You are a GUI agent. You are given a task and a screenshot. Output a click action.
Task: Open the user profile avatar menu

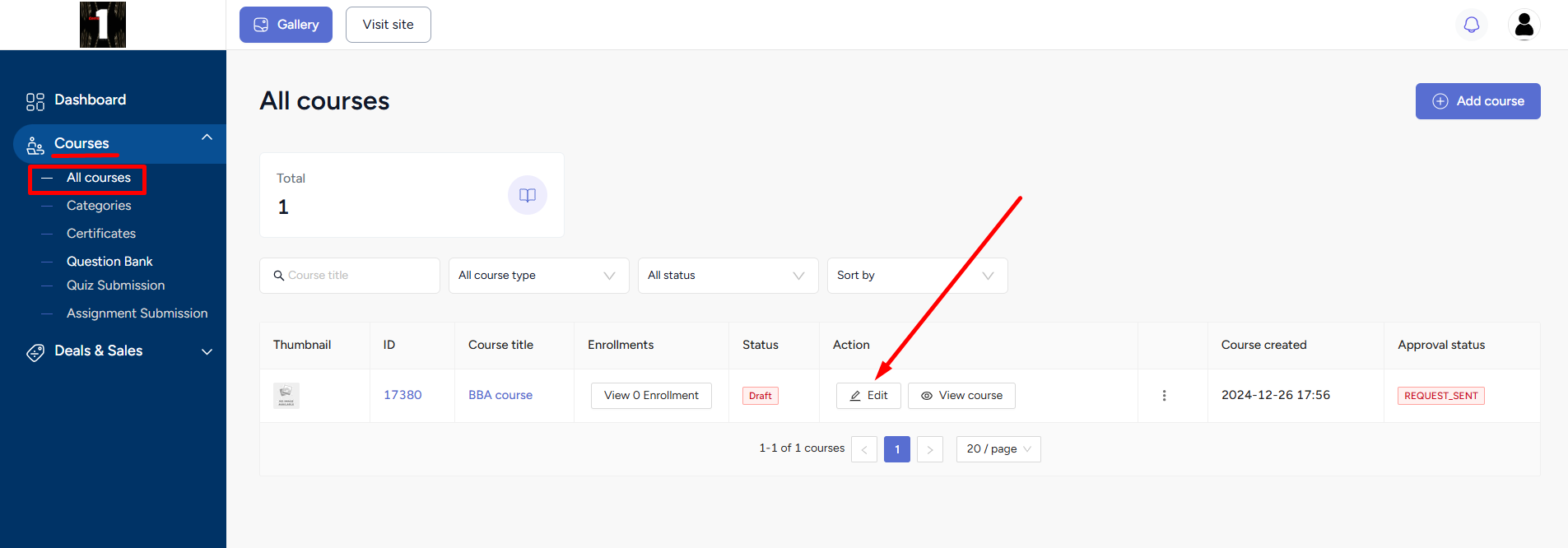pyautogui.click(x=1524, y=25)
